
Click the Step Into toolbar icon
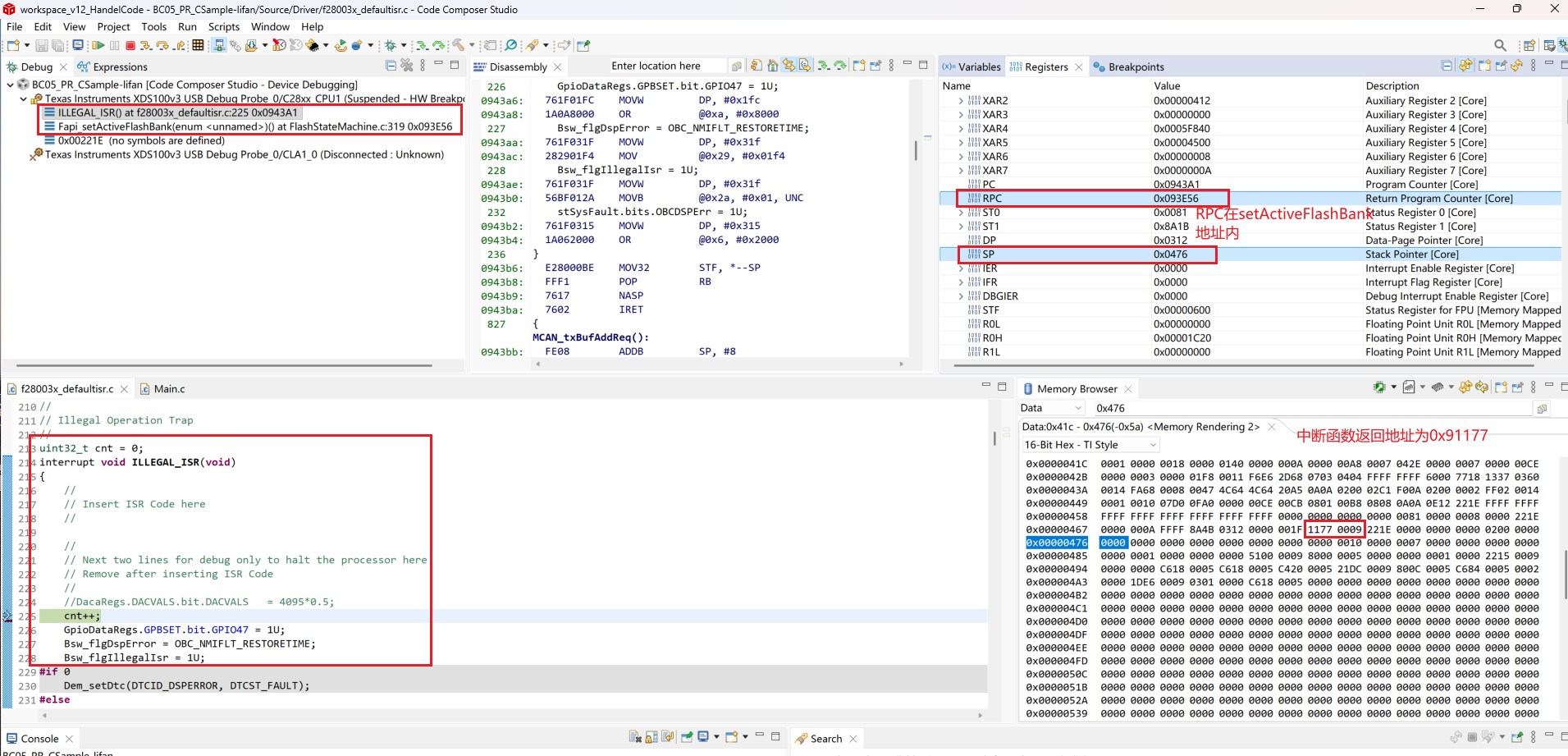point(146,45)
